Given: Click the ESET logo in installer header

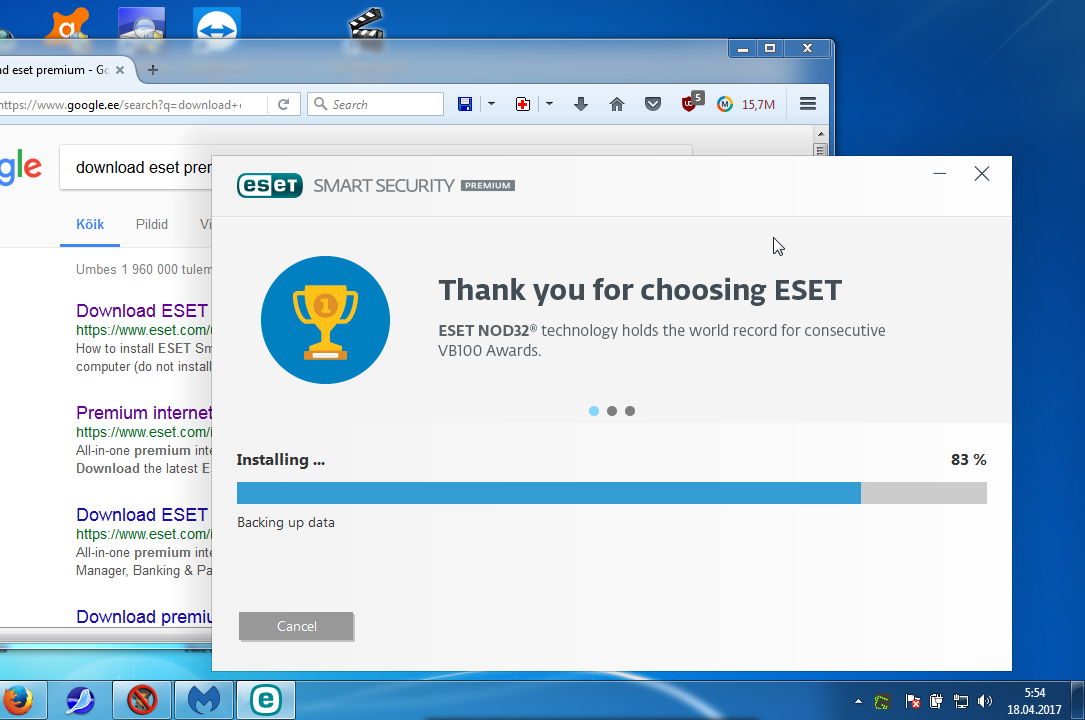Looking at the screenshot, I should [270, 185].
